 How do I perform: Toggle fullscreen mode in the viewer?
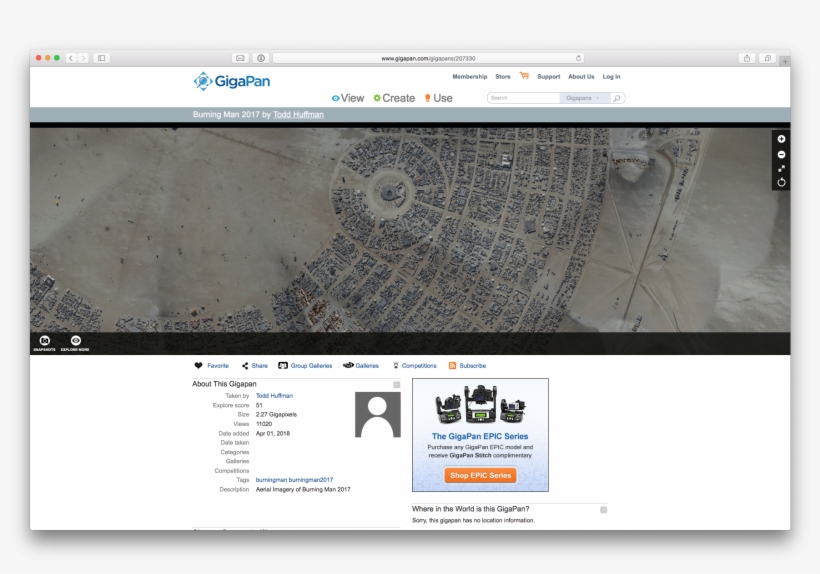[781, 168]
